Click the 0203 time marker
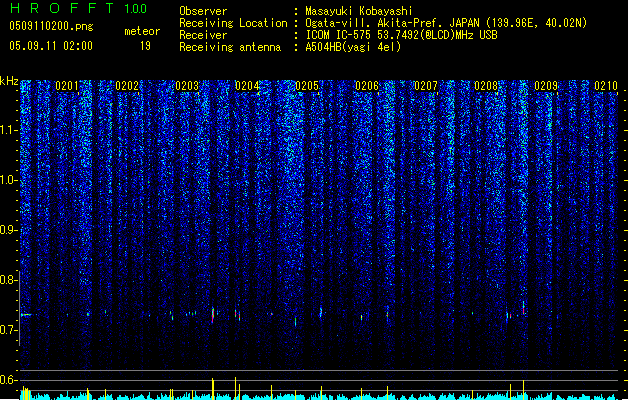Screen dimensions: 629x400 pyautogui.click(x=187, y=86)
